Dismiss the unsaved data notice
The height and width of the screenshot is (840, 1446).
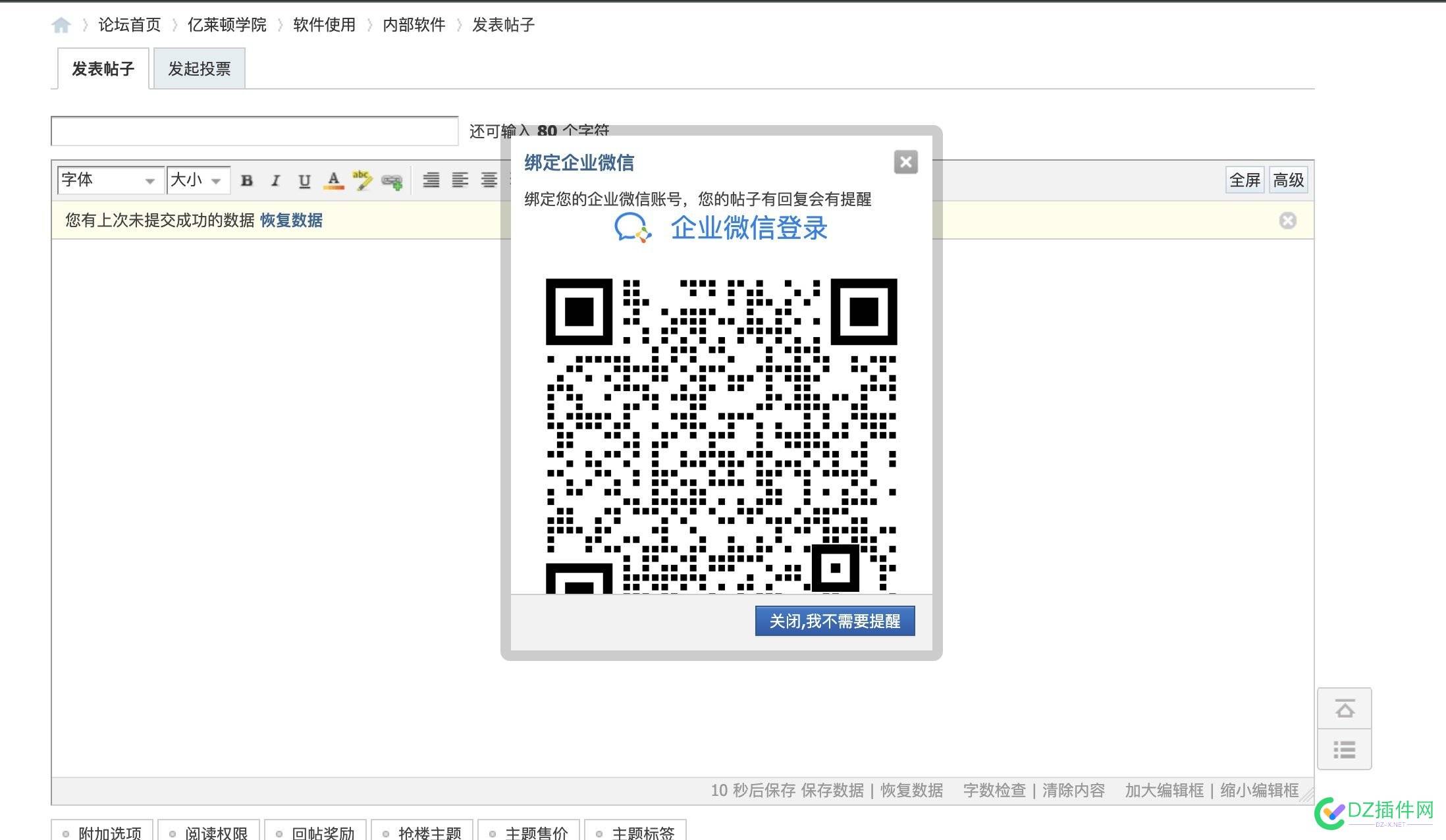coord(1288,221)
